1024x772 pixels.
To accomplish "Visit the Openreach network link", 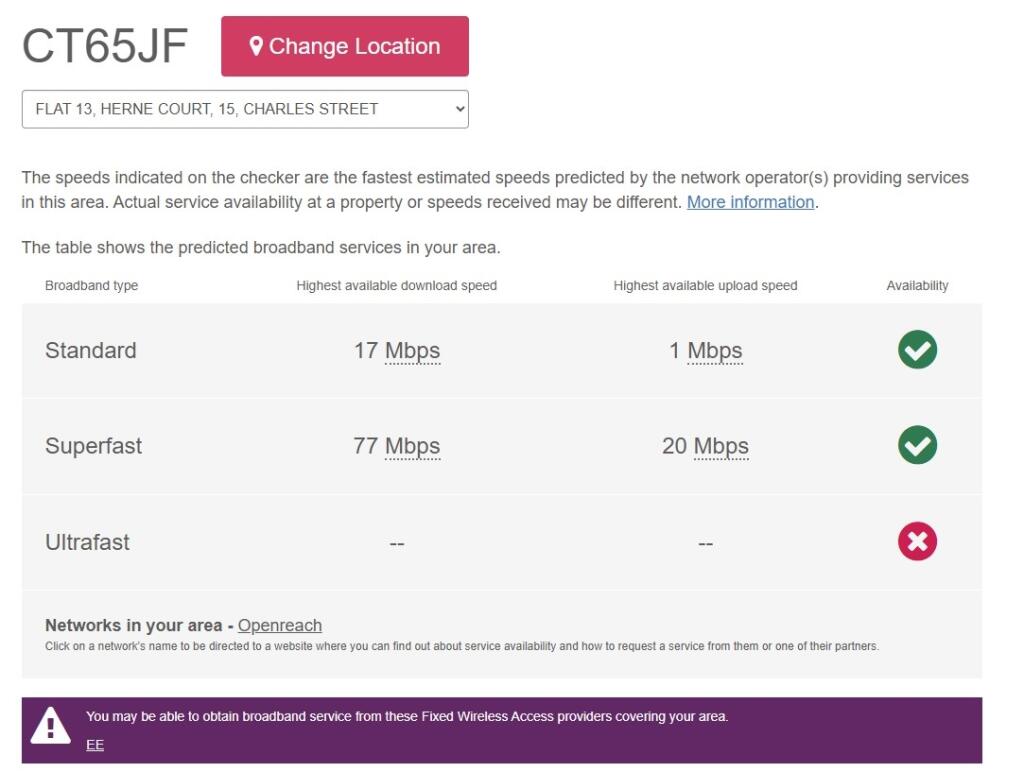I will pyautogui.click(x=279, y=625).
